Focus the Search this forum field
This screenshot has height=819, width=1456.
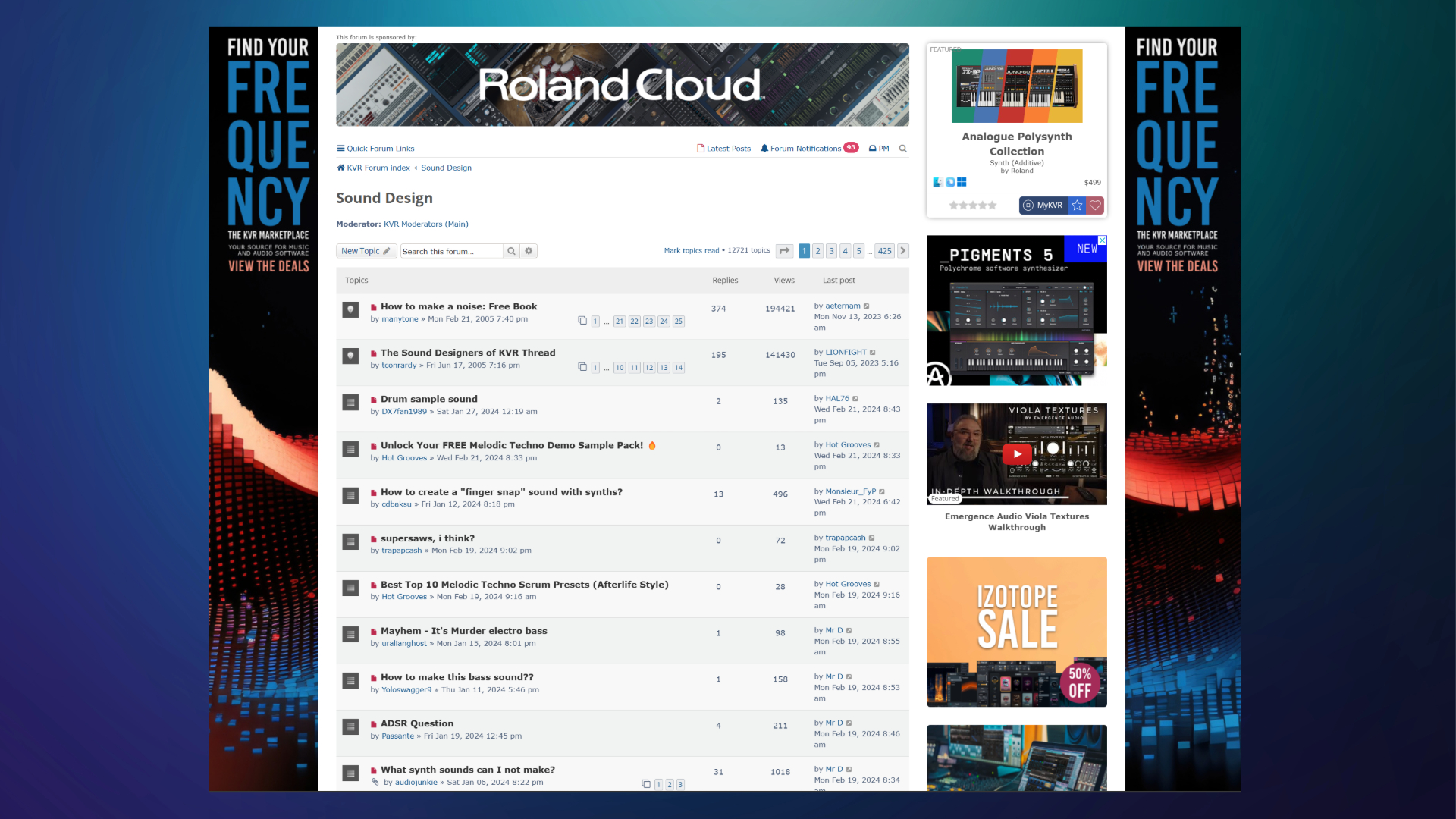[452, 251]
